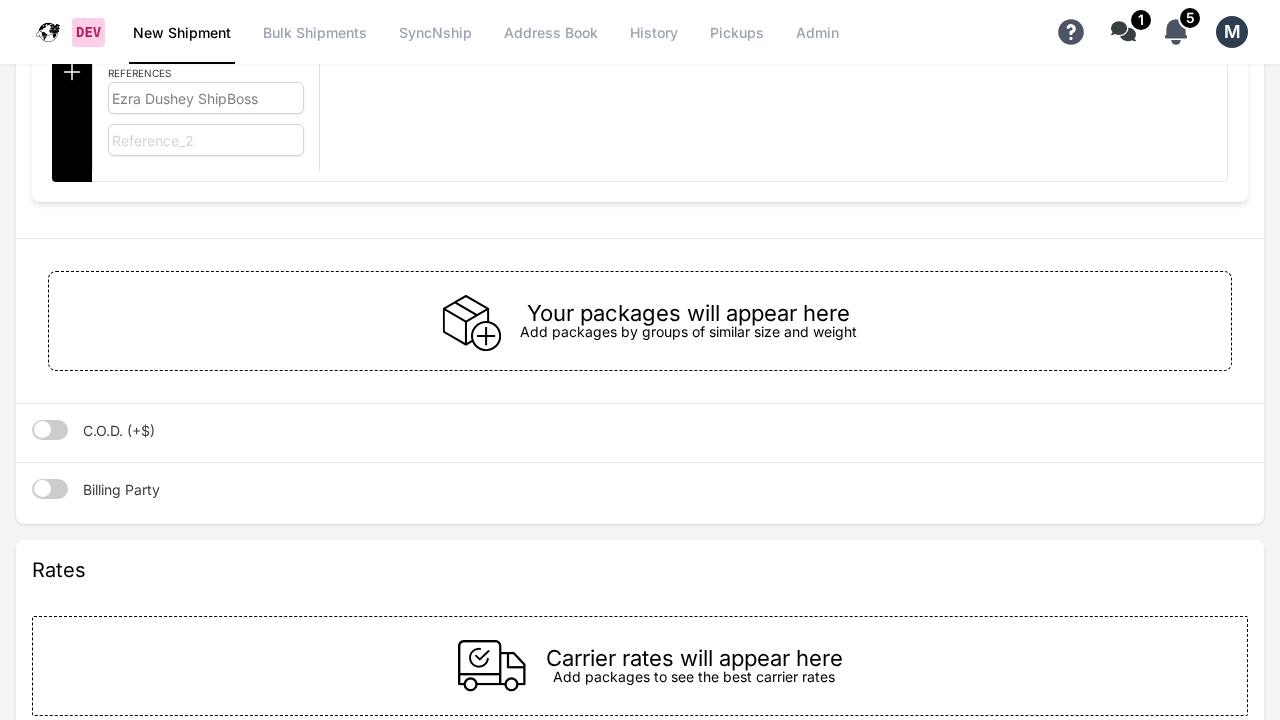Click the DEV environment badge

pos(88,32)
